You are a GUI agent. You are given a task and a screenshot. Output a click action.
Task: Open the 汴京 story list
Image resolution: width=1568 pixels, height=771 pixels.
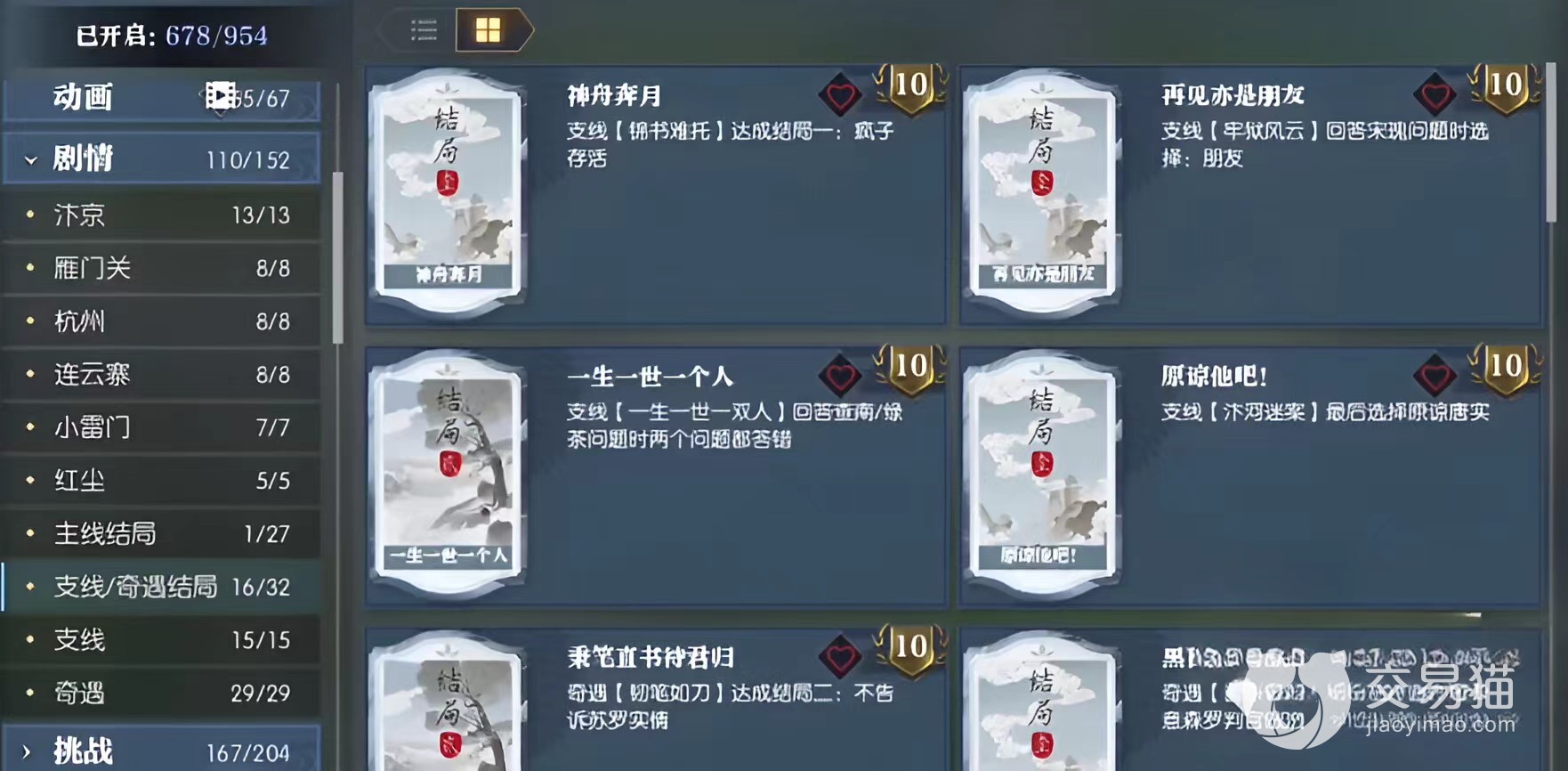pyautogui.click(x=162, y=215)
